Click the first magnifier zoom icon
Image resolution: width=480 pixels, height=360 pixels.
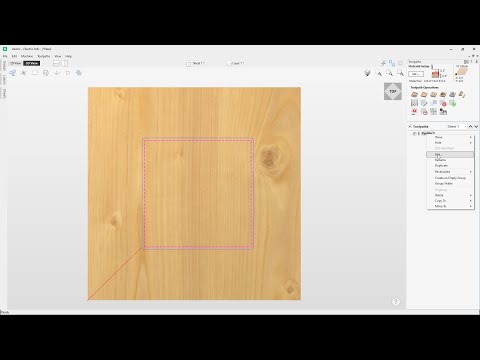click(x=379, y=73)
